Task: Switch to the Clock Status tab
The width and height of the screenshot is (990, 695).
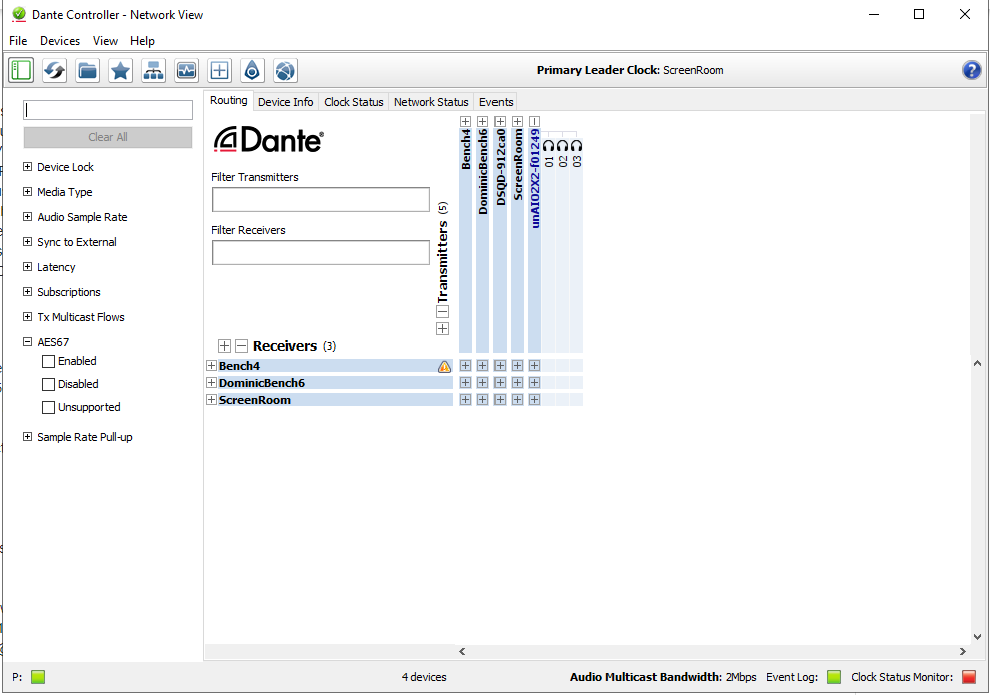Action: click(353, 102)
